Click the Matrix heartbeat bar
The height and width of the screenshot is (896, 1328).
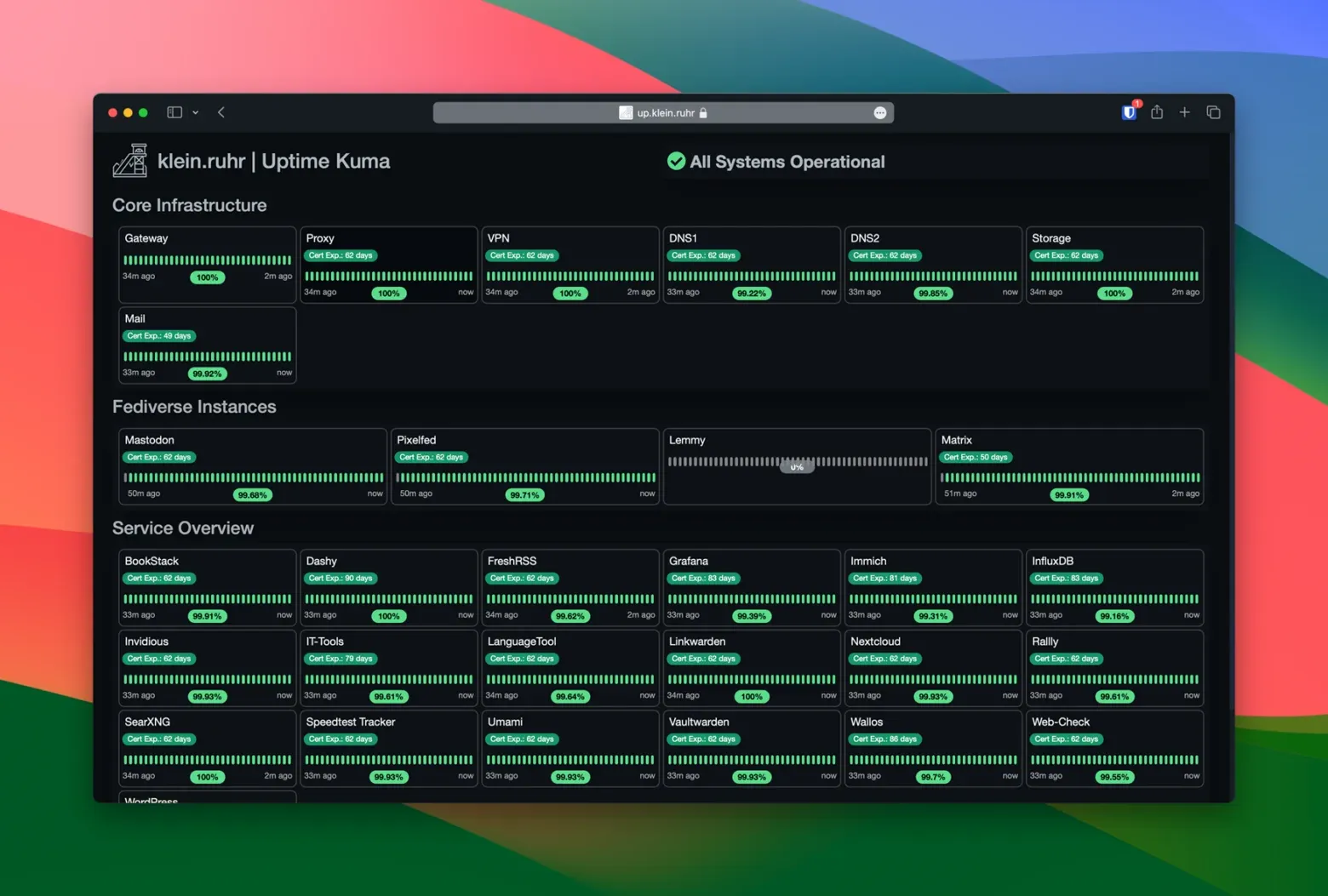(1070, 477)
